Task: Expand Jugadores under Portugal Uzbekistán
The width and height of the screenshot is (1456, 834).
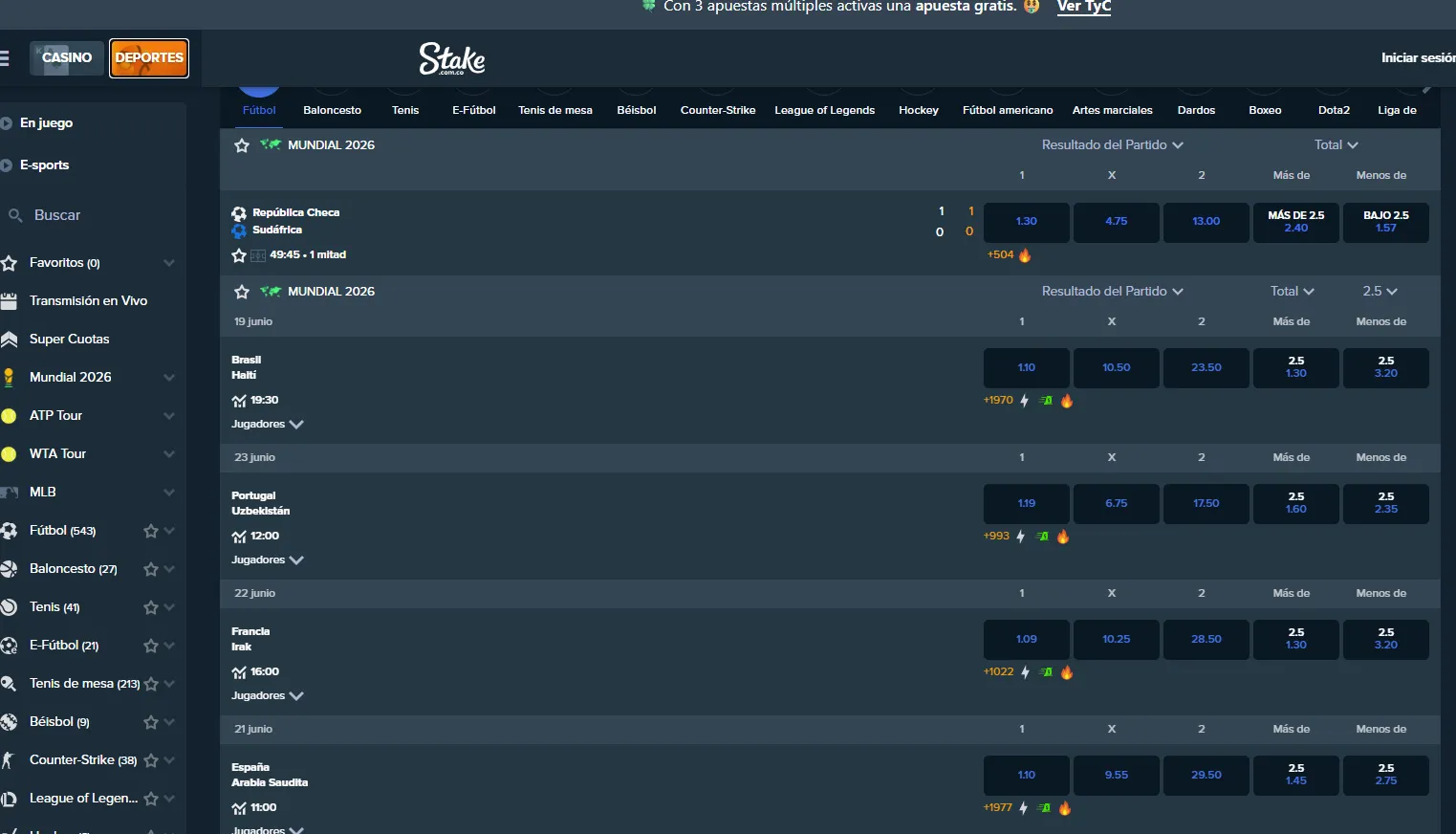Action: [268, 560]
